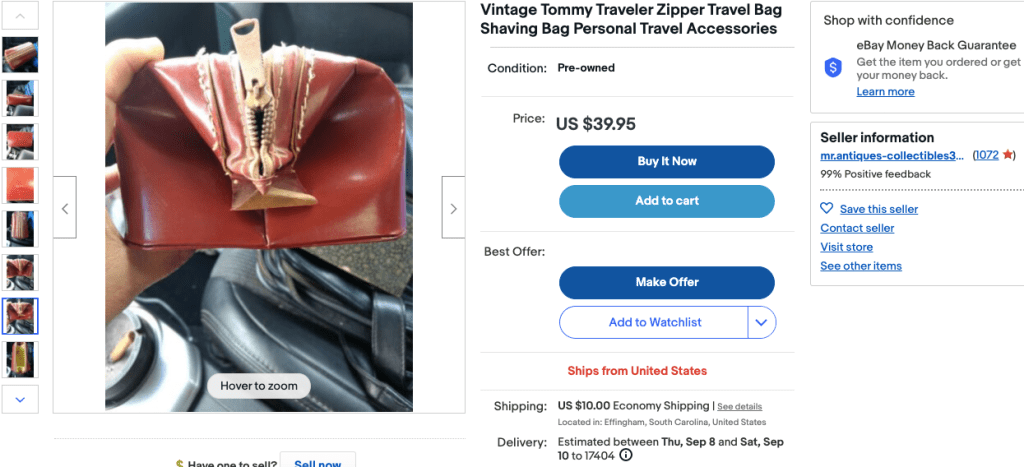Open the Visit store link
Image resolution: width=1024 pixels, height=467 pixels.
click(x=846, y=247)
